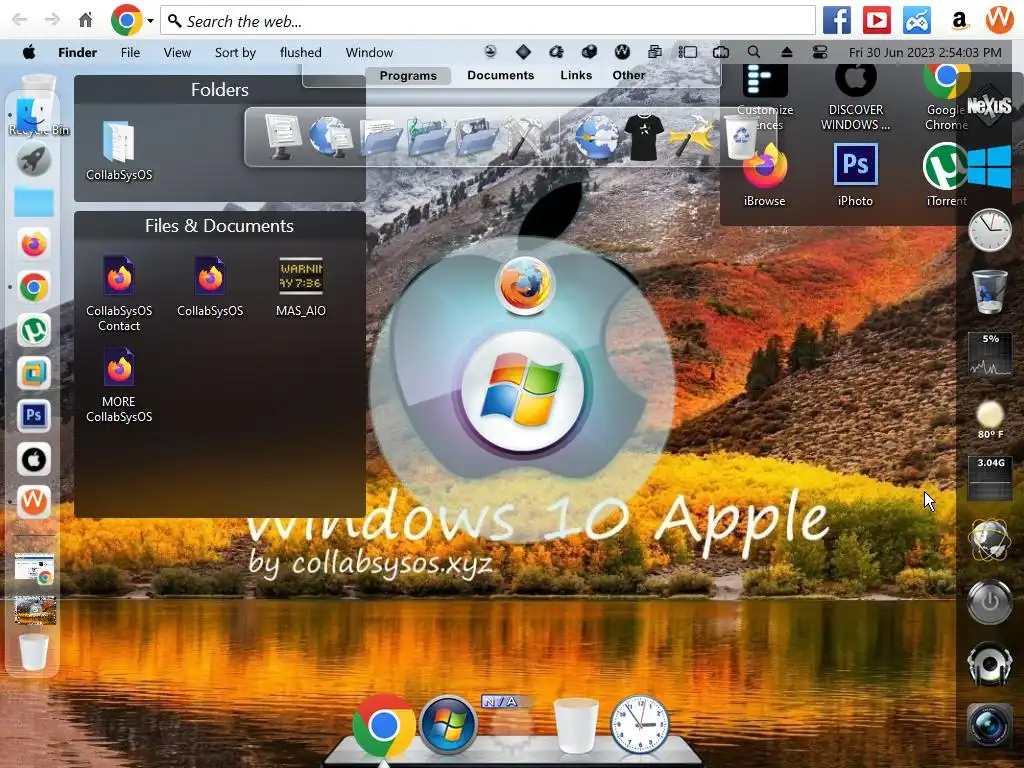Image resolution: width=1024 pixels, height=768 pixels.
Task: Click the back arrow in the top bar
Action: 20,20
